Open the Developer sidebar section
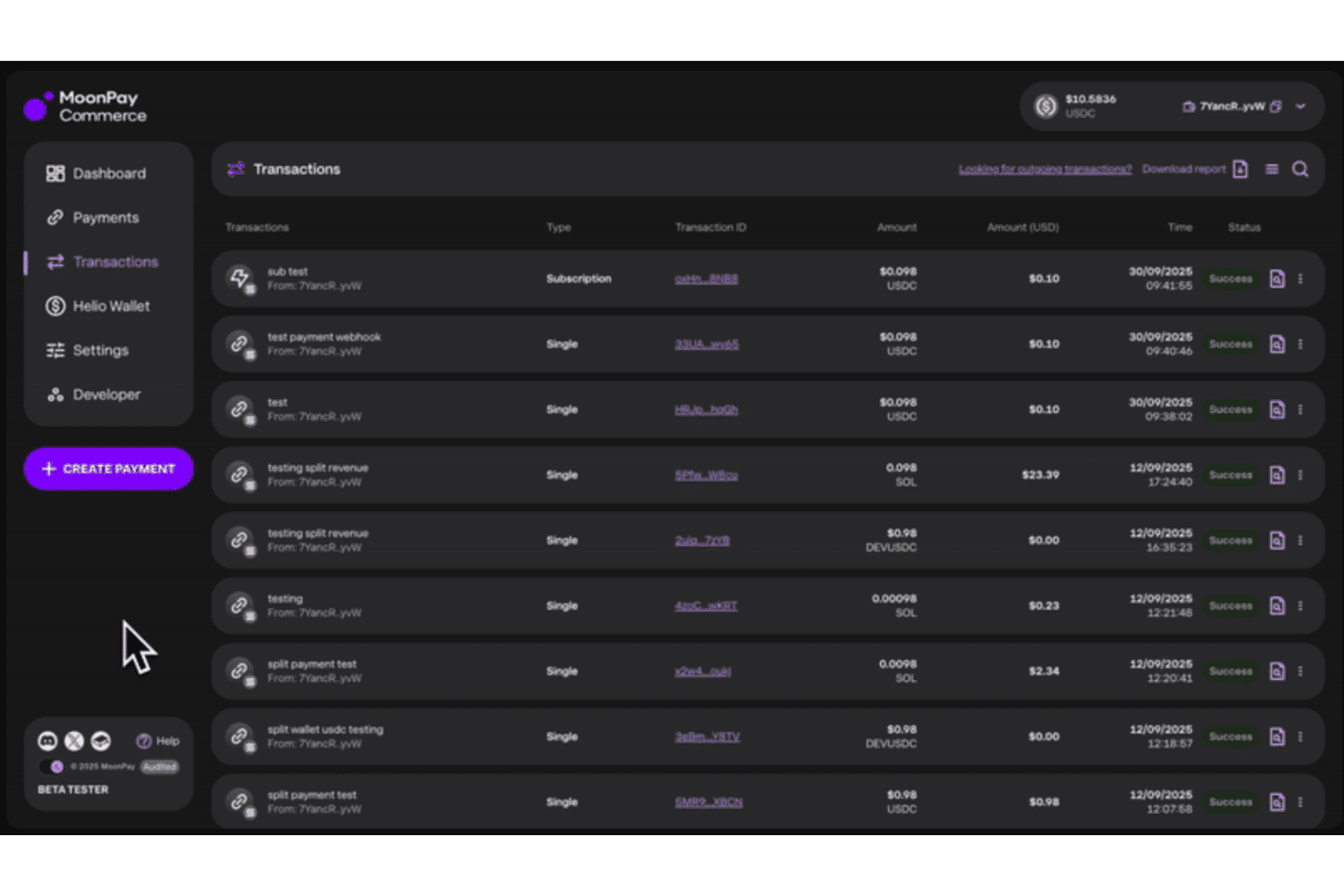The image size is (1344, 896). (108, 395)
